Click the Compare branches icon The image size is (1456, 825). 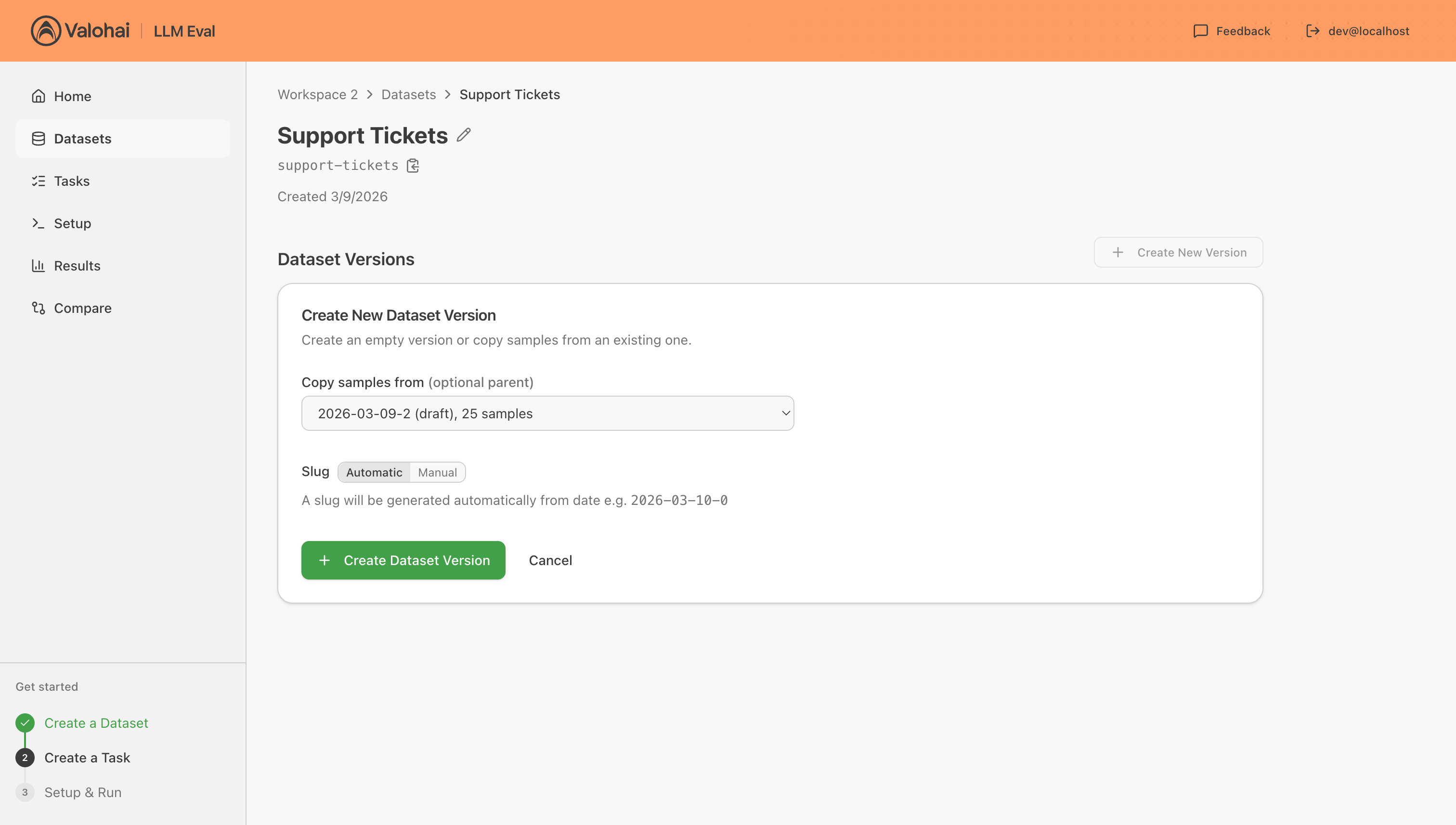coord(39,308)
